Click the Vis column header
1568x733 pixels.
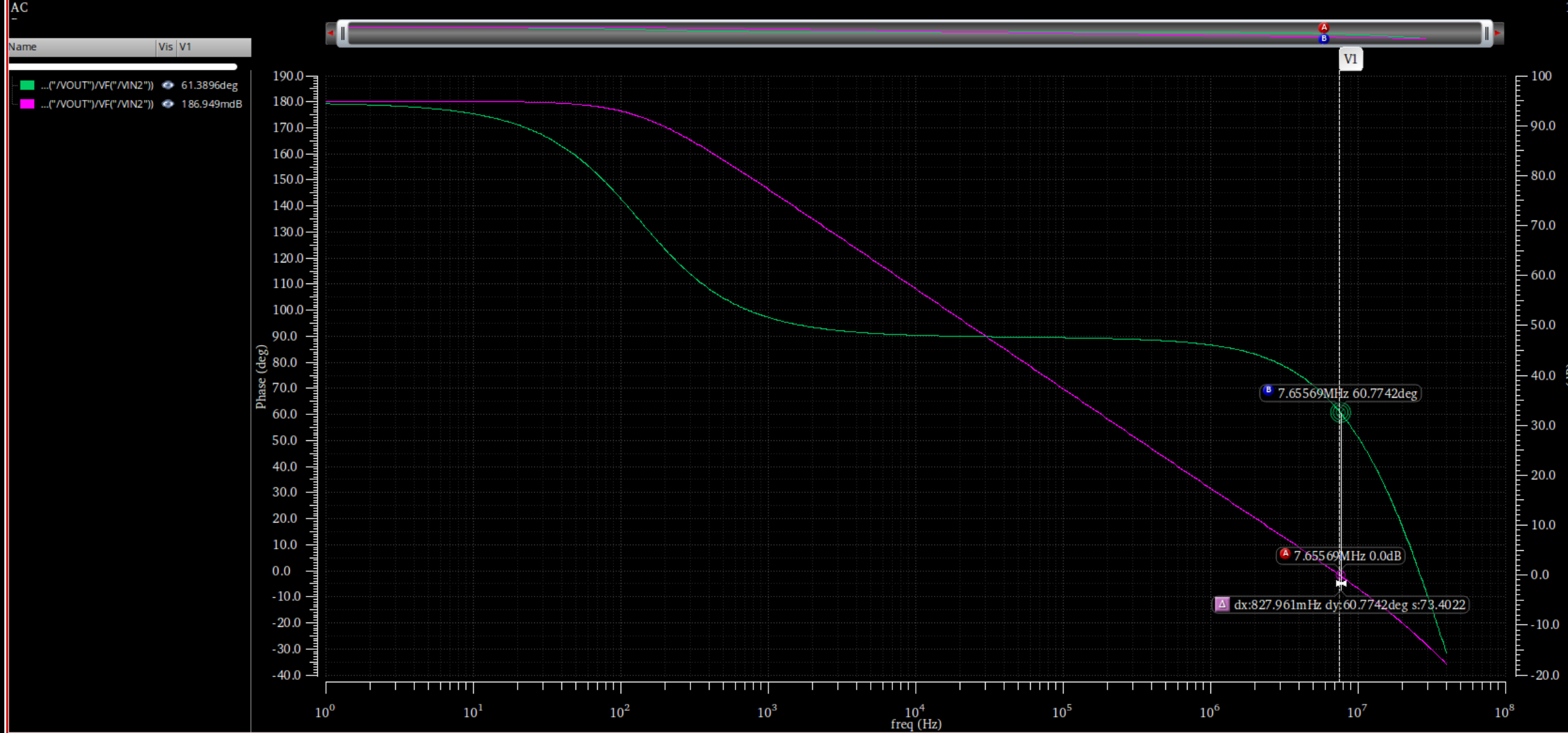[x=166, y=47]
